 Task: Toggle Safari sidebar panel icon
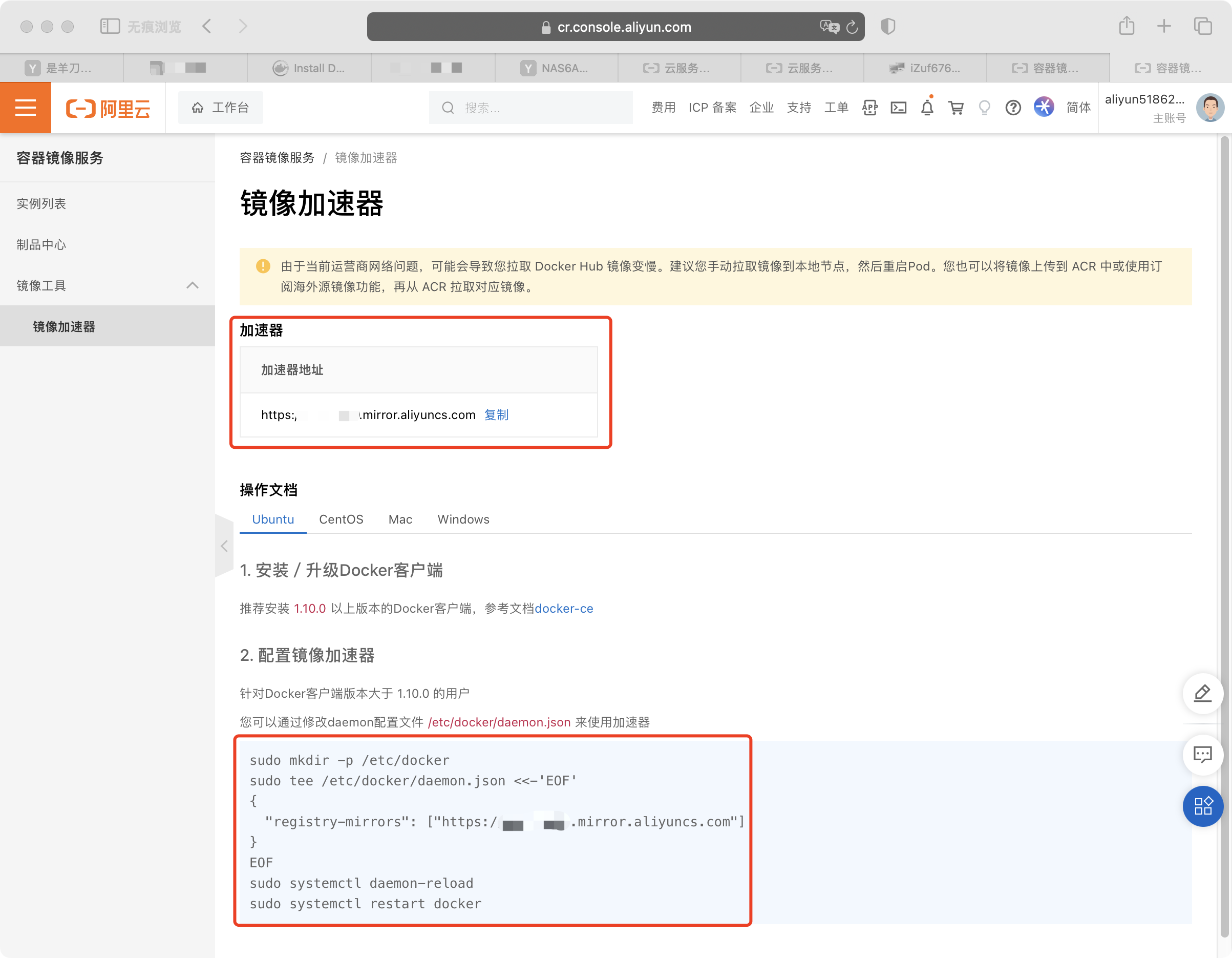(x=110, y=26)
